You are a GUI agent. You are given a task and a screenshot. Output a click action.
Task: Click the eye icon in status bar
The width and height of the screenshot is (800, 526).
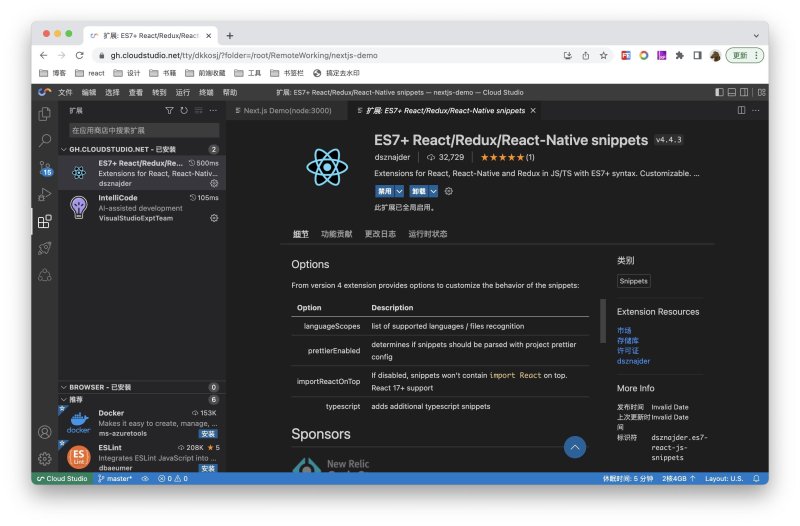[145, 479]
